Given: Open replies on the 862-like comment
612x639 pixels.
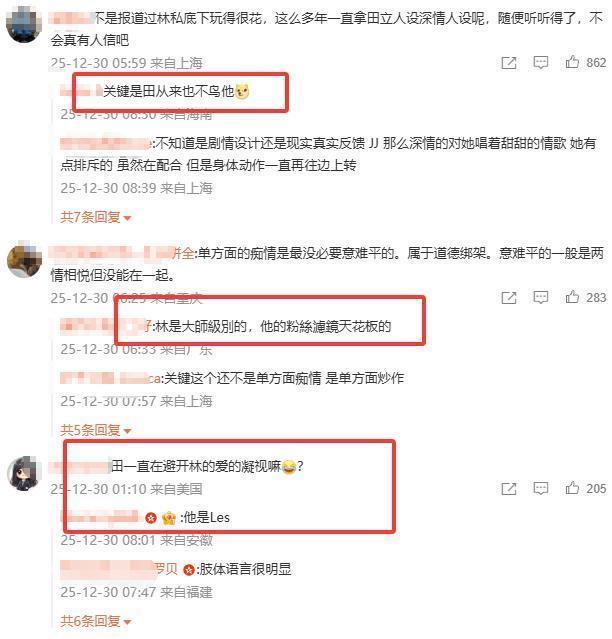Looking at the screenshot, I should (x=541, y=62).
